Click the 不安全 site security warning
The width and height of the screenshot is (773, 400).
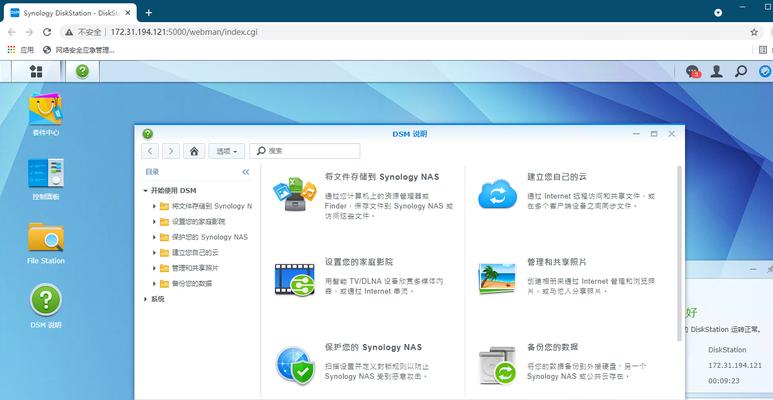[84, 32]
